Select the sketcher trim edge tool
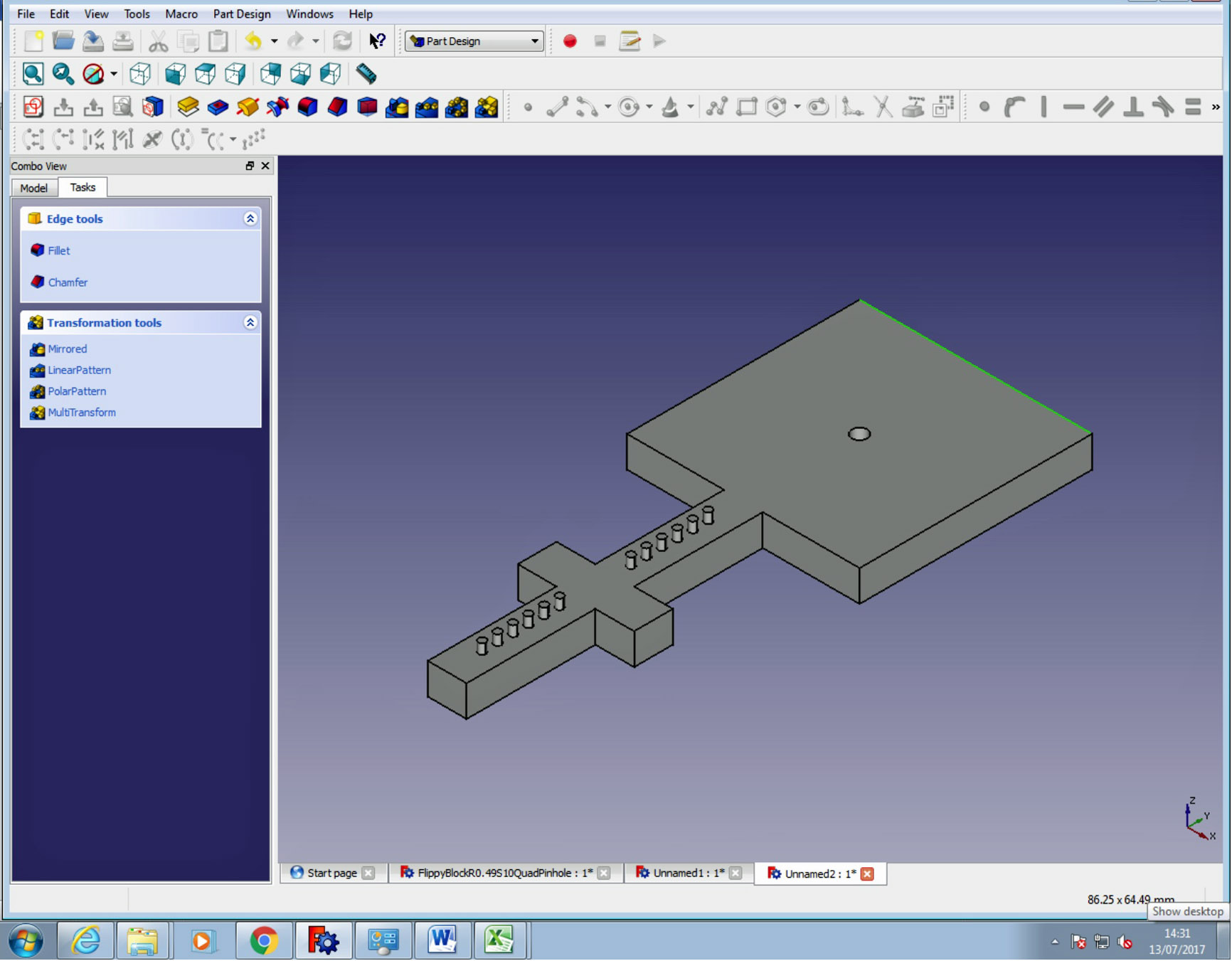 pos(883,107)
